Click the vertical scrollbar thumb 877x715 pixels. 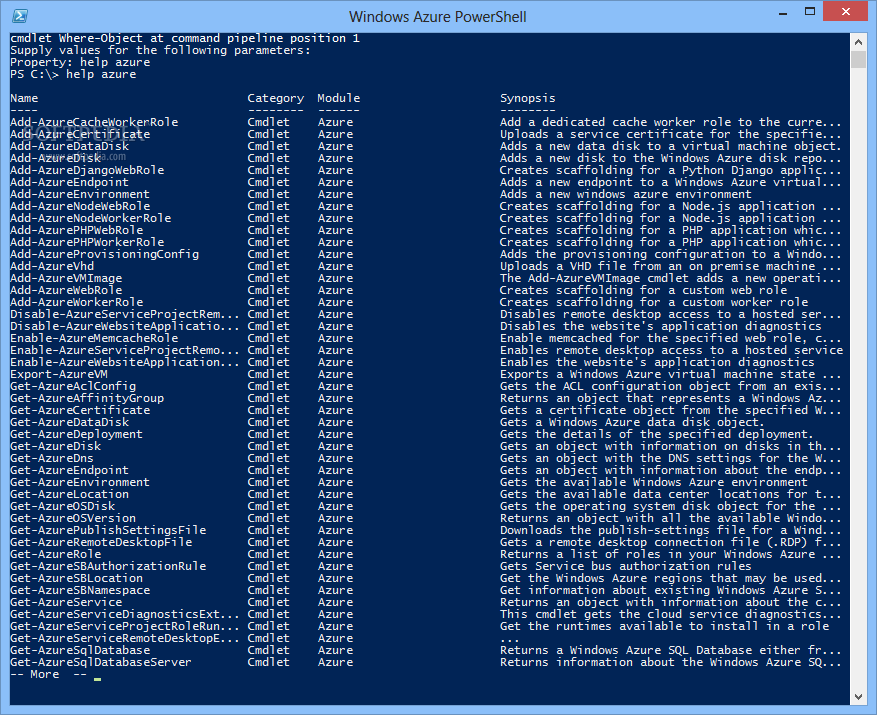[x=858, y=59]
